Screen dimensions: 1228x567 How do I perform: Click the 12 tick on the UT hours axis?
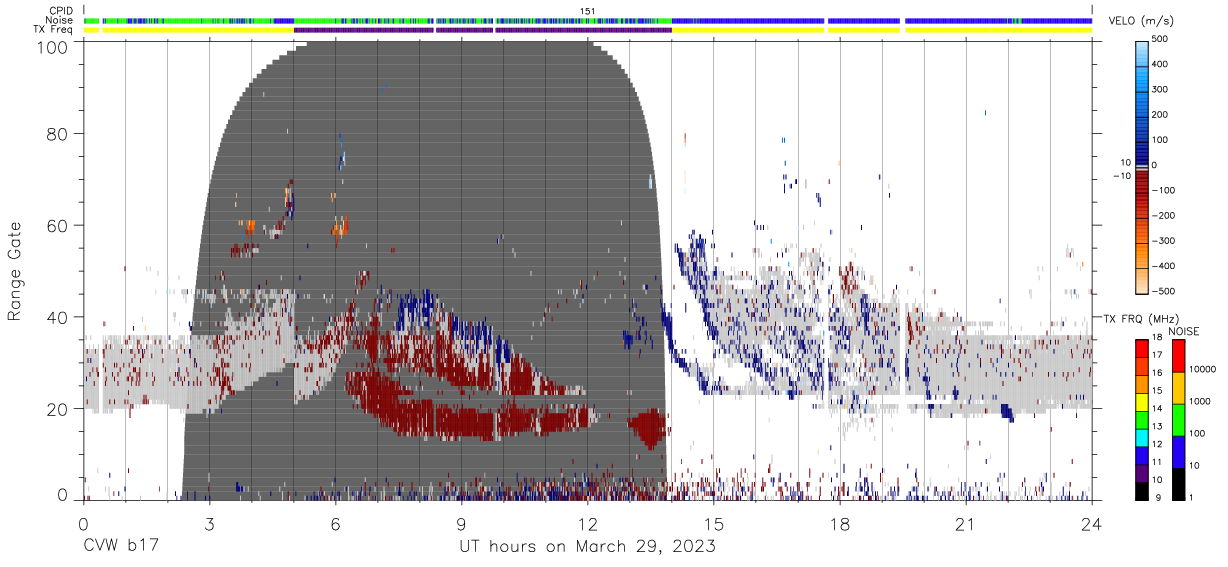pyautogui.click(x=588, y=523)
